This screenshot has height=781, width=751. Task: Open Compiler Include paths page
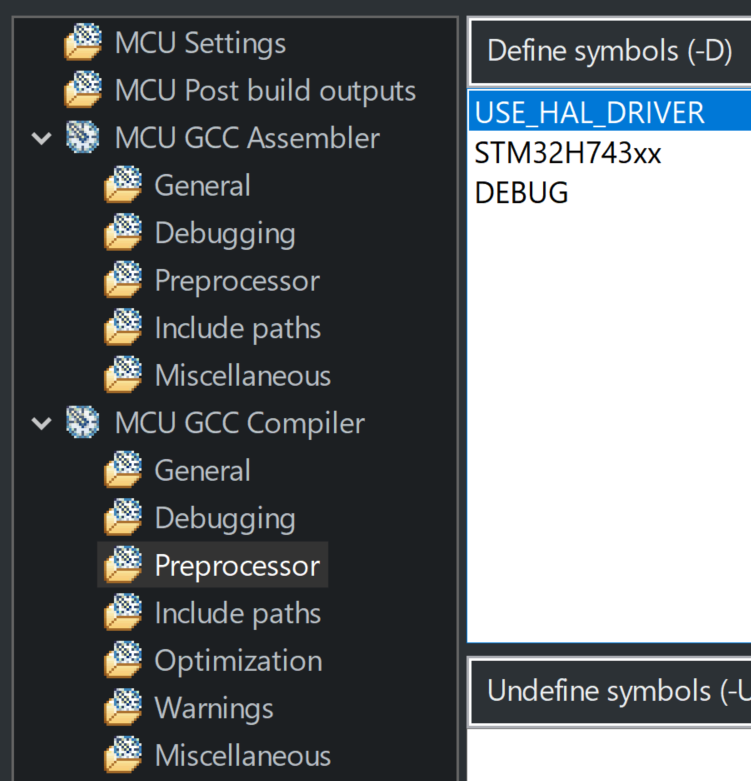(x=238, y=613)
